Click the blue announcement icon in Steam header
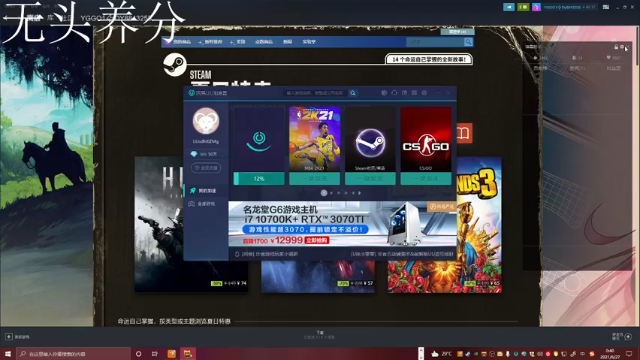Screen dimensions: 640x360 (x=509, y=7)
